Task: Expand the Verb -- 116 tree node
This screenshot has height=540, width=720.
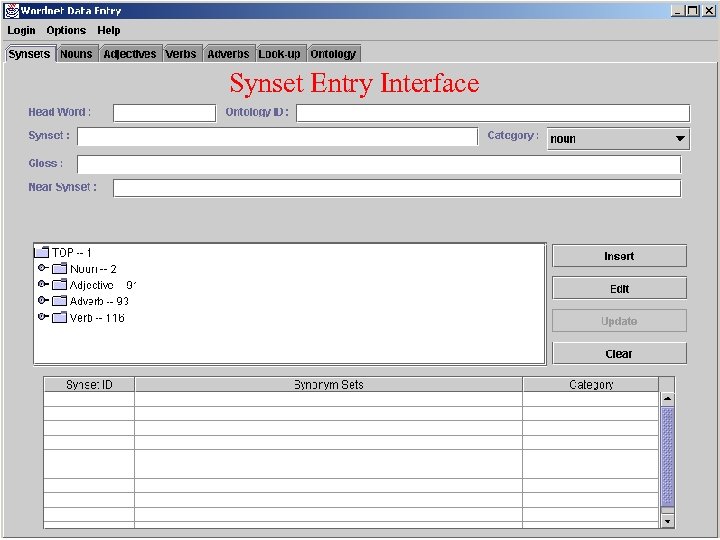Action: click(x=43, y=316)
